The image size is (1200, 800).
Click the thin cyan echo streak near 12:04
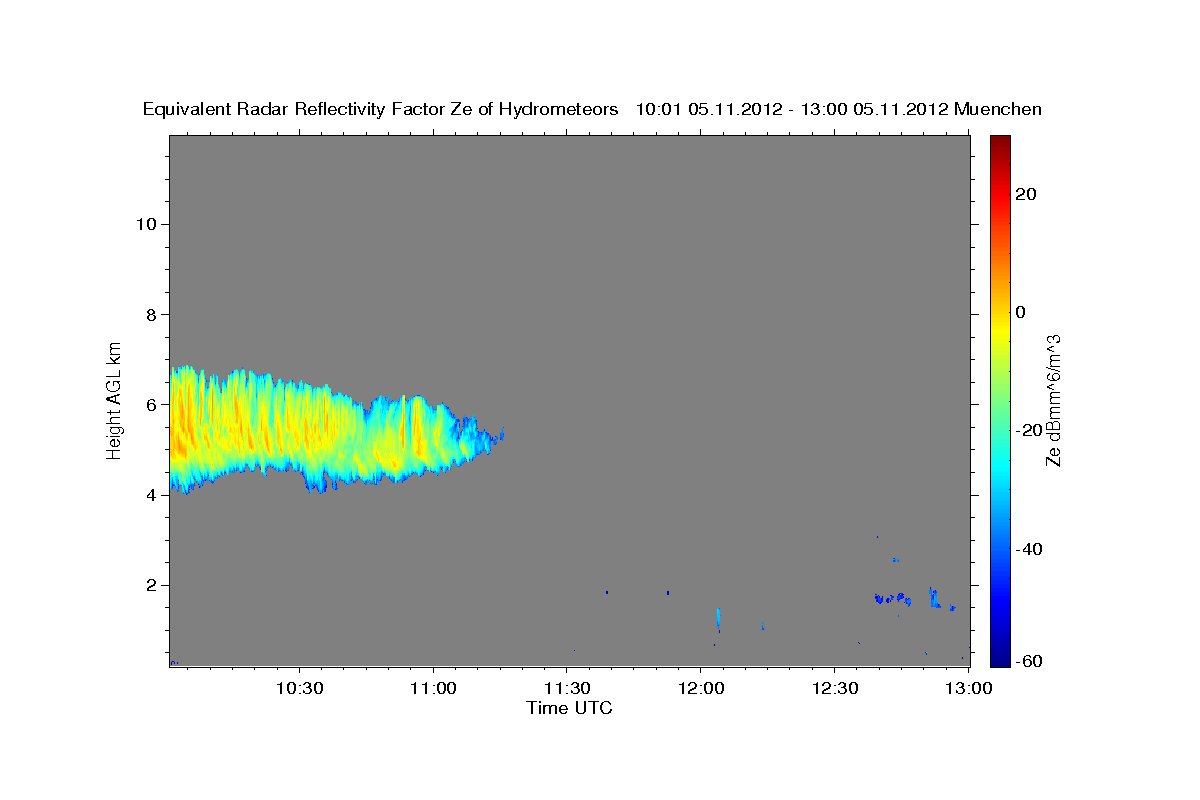coord(718,619)
